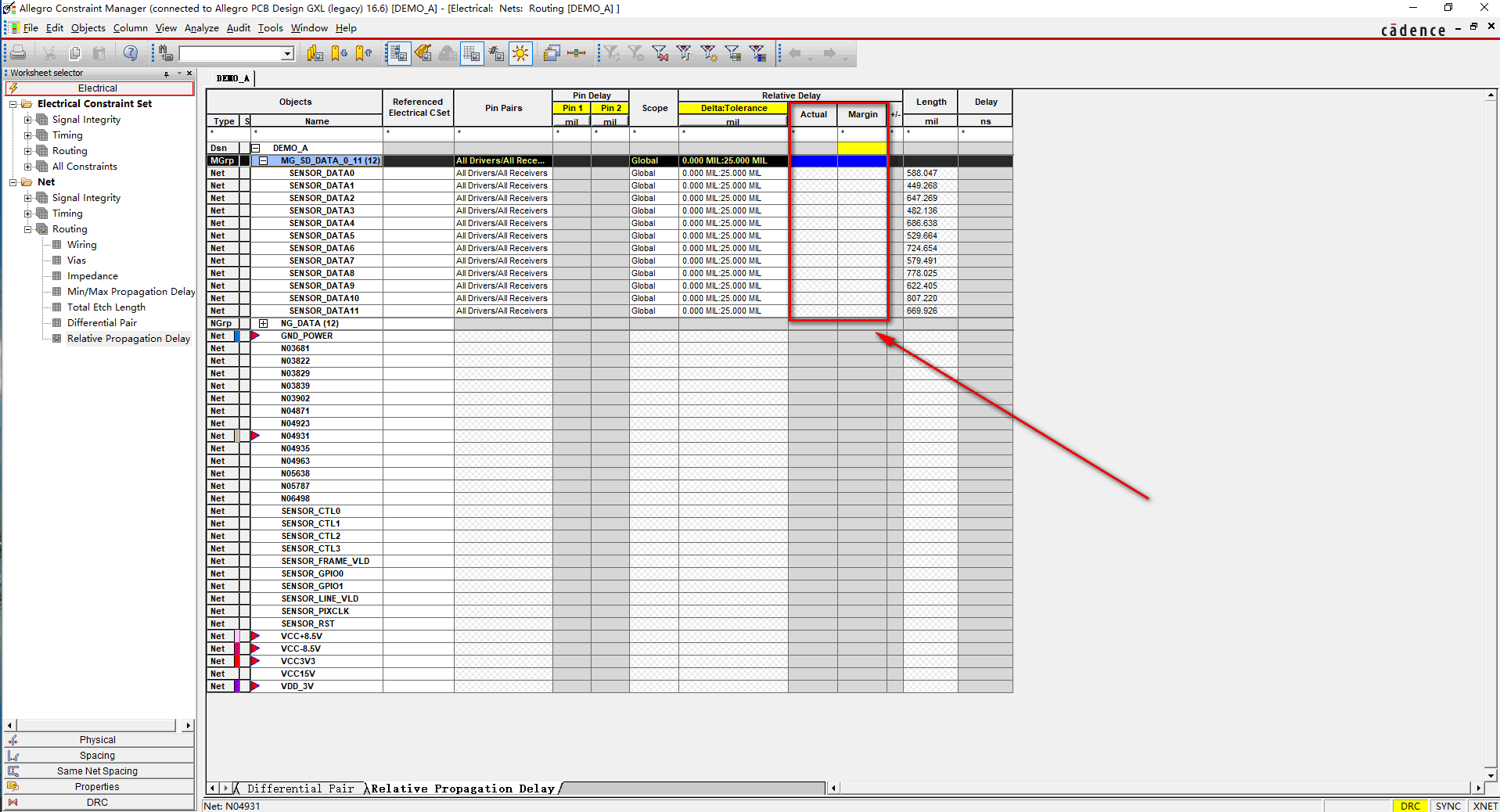Click the Back navigation arrow icon
1500x812 pixels.
[x=795, y=53]
